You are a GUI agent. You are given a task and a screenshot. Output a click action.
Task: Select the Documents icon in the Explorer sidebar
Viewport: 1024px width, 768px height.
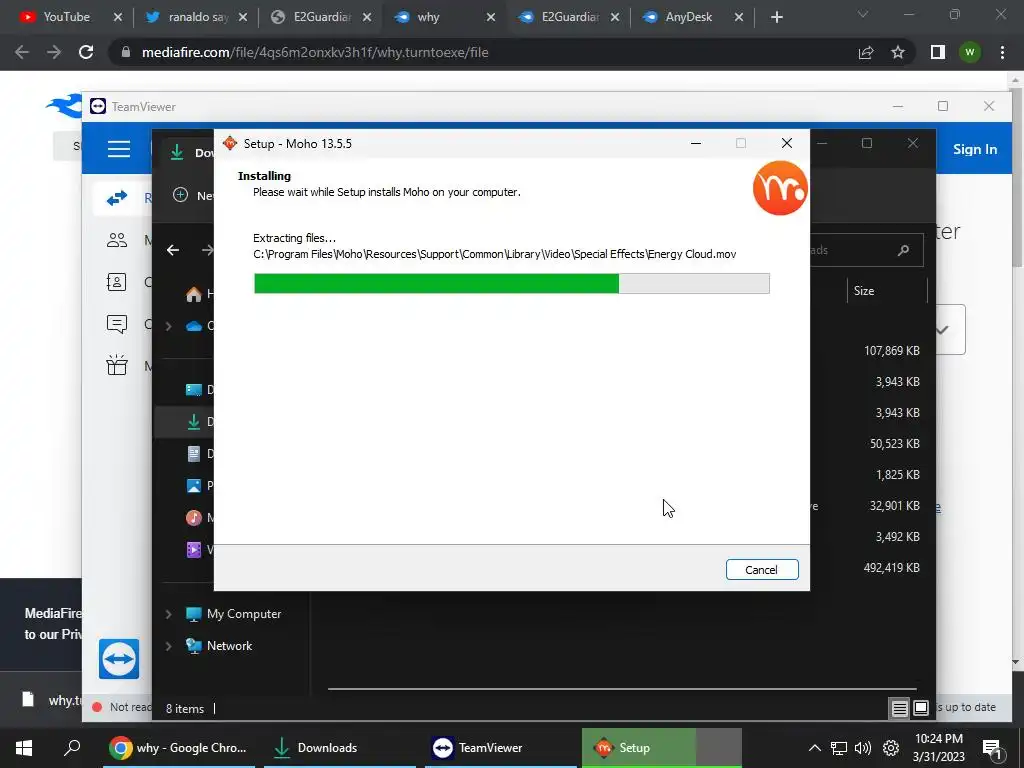[x=194, y=454]
